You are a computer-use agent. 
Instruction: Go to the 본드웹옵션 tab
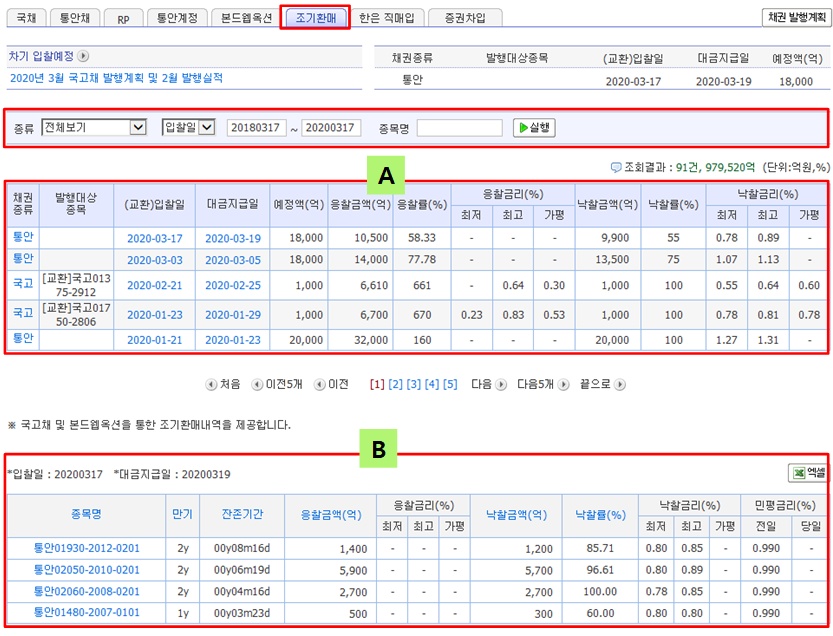tap(246, 18)
